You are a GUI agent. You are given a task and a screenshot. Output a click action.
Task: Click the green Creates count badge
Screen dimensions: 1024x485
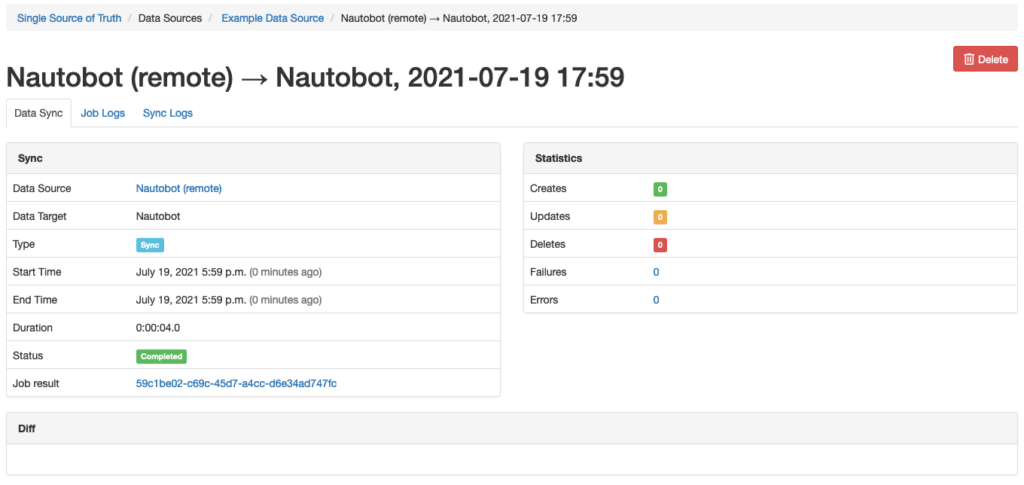(x=660, y=189)
